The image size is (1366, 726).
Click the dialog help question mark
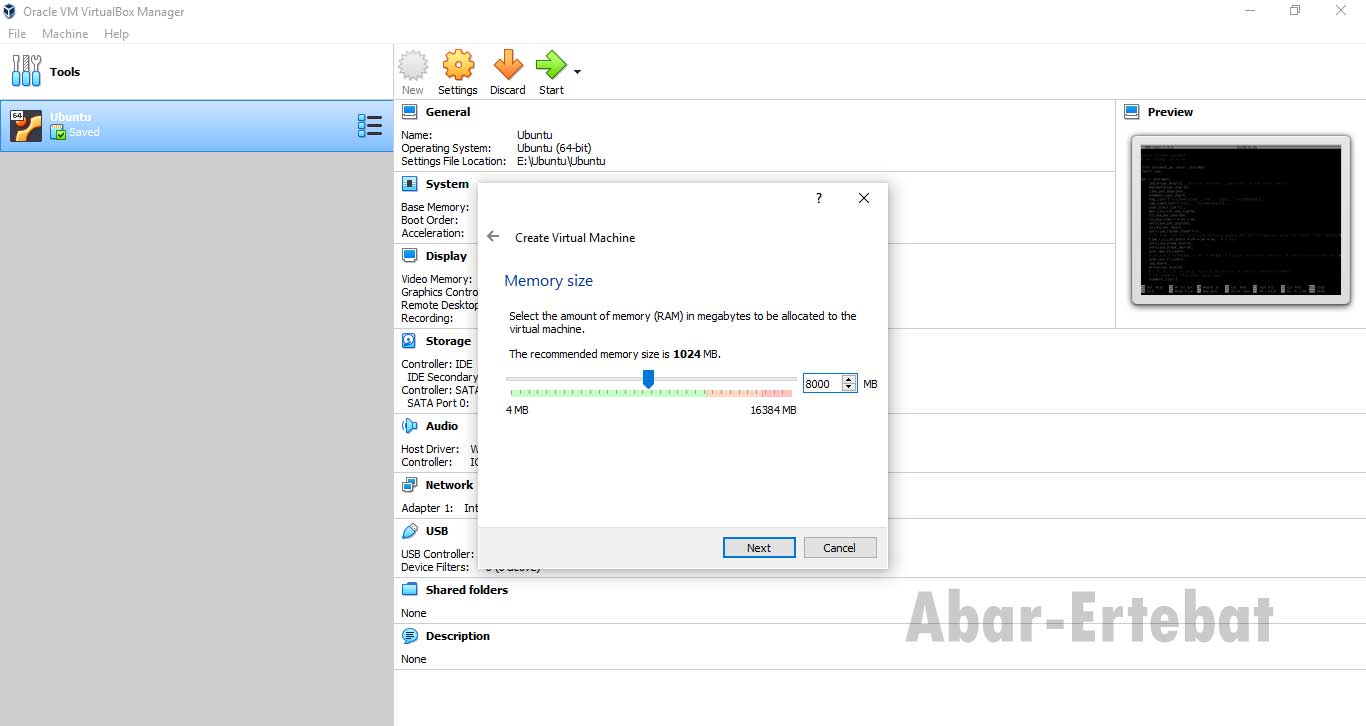[818, 198]
